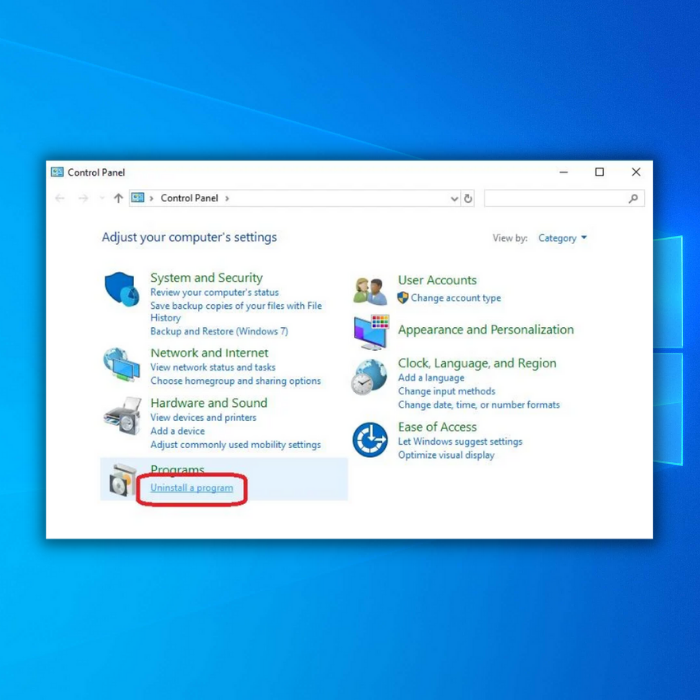This screenshot has width=700, height=700.
Task: Open the User Accounts heading link
Action: coord(437,280)
